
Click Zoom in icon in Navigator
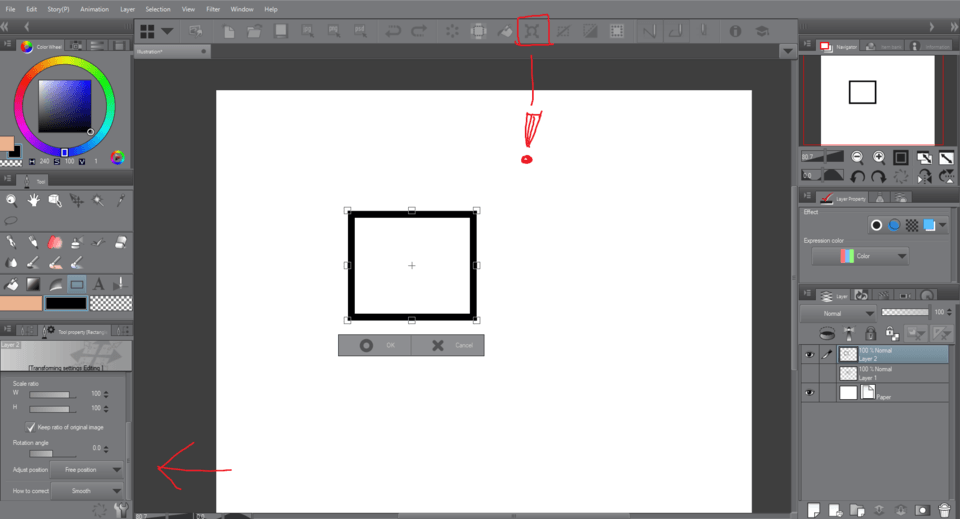pos(879,158)
